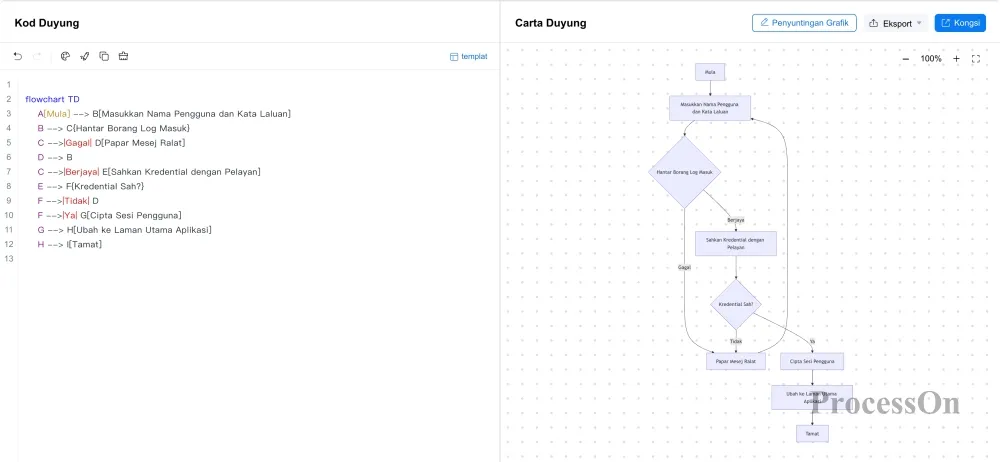Click the Carta Duyung panel title
The height and width of the screenshot is (462, 1000).
pos(550,23)
